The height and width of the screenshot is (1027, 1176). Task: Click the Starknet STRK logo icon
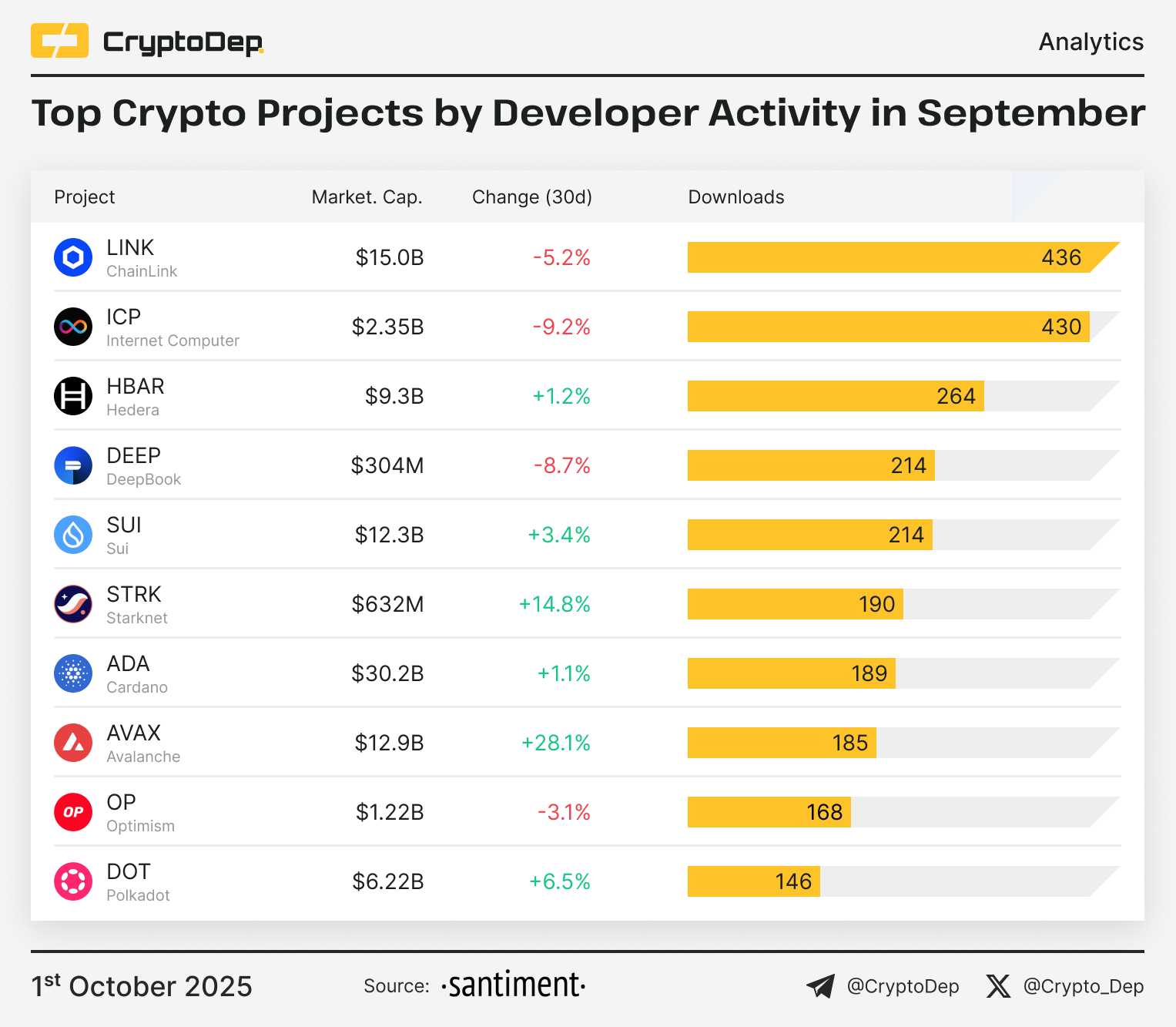73,604
